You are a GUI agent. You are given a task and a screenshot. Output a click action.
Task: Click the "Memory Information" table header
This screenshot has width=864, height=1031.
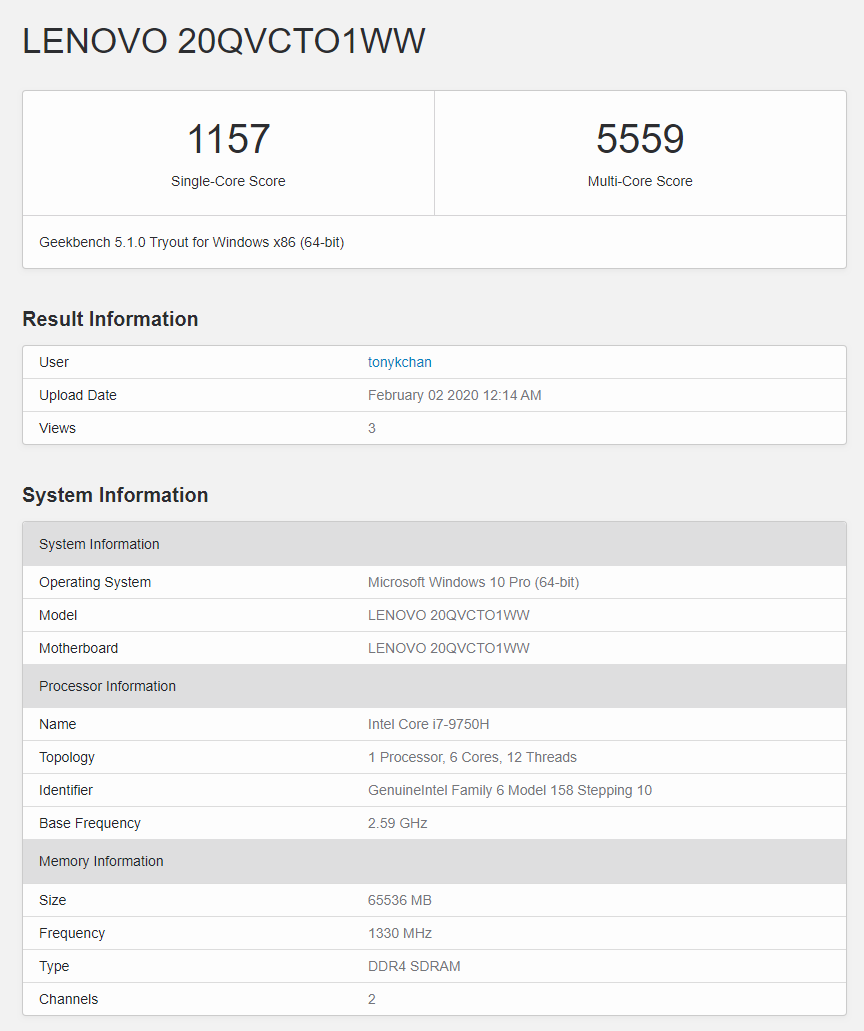pos(434,861)
